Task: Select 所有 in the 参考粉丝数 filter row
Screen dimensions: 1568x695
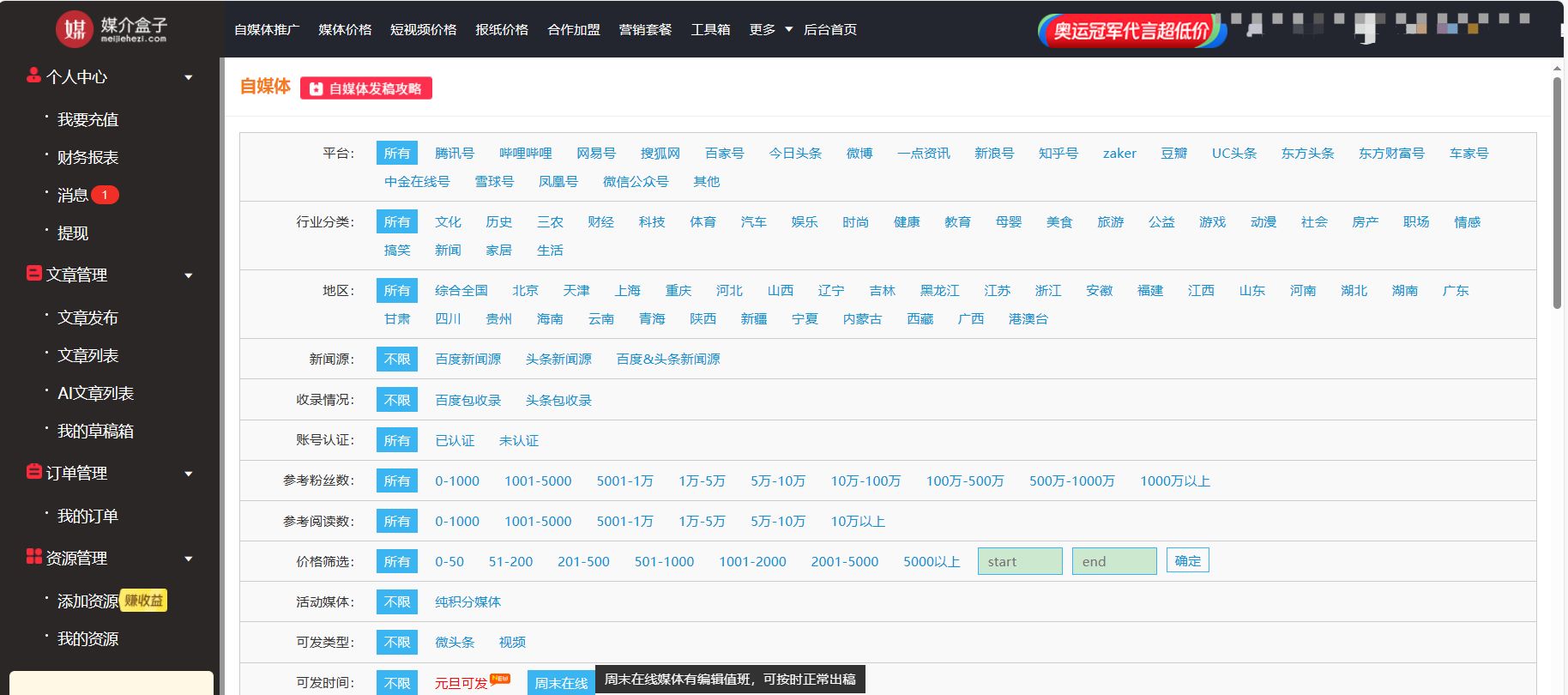Action: (x=397, y=480)
